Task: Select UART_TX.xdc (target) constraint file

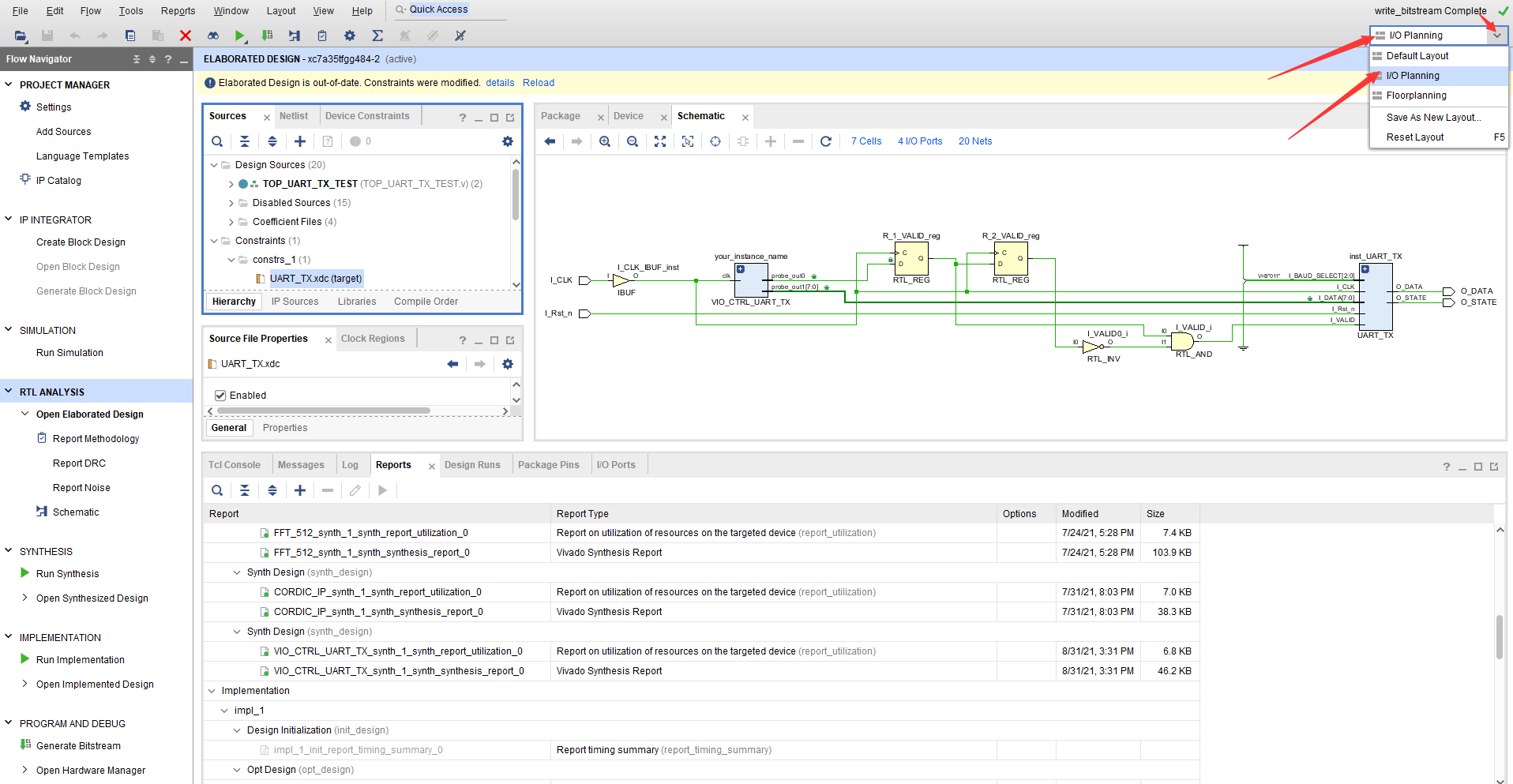Action: [315, 279]
